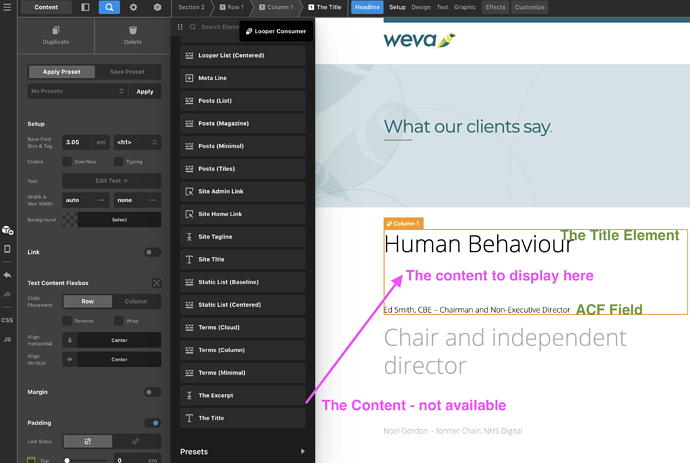Click the undo arrow icon
The height and width of the screenshot is (463, 690).
(x=7, y=275)
